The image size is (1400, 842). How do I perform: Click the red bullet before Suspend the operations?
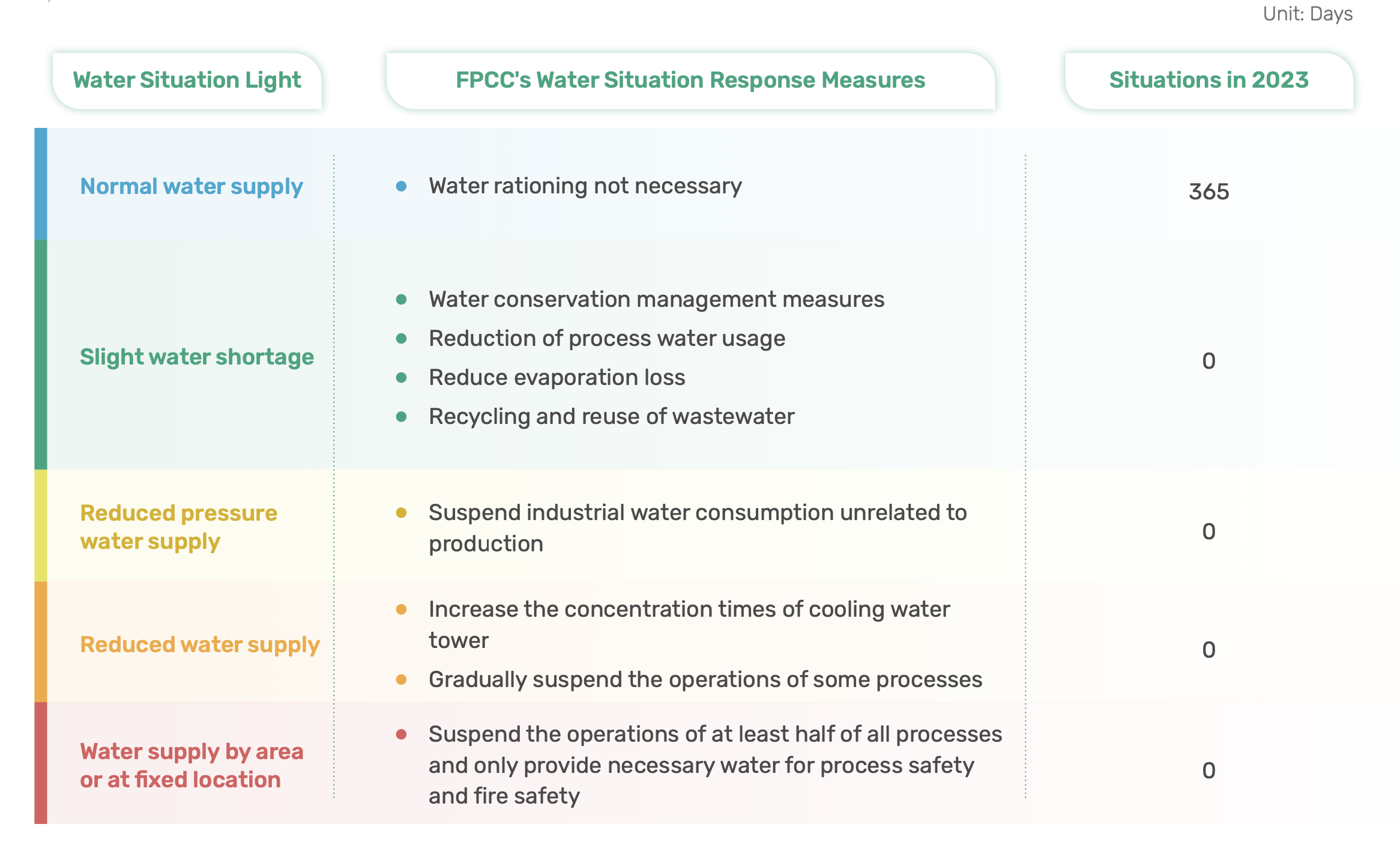point(402,734)
